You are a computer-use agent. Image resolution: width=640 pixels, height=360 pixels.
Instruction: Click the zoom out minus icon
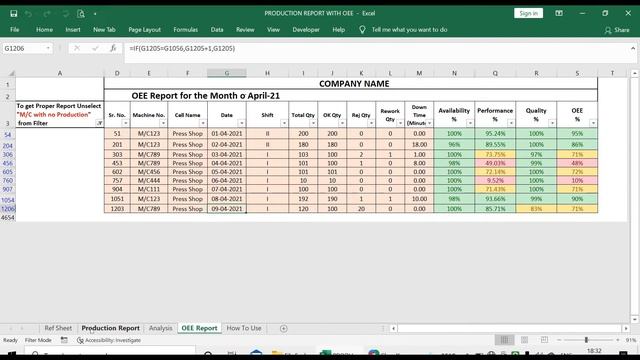pos(559,340)
